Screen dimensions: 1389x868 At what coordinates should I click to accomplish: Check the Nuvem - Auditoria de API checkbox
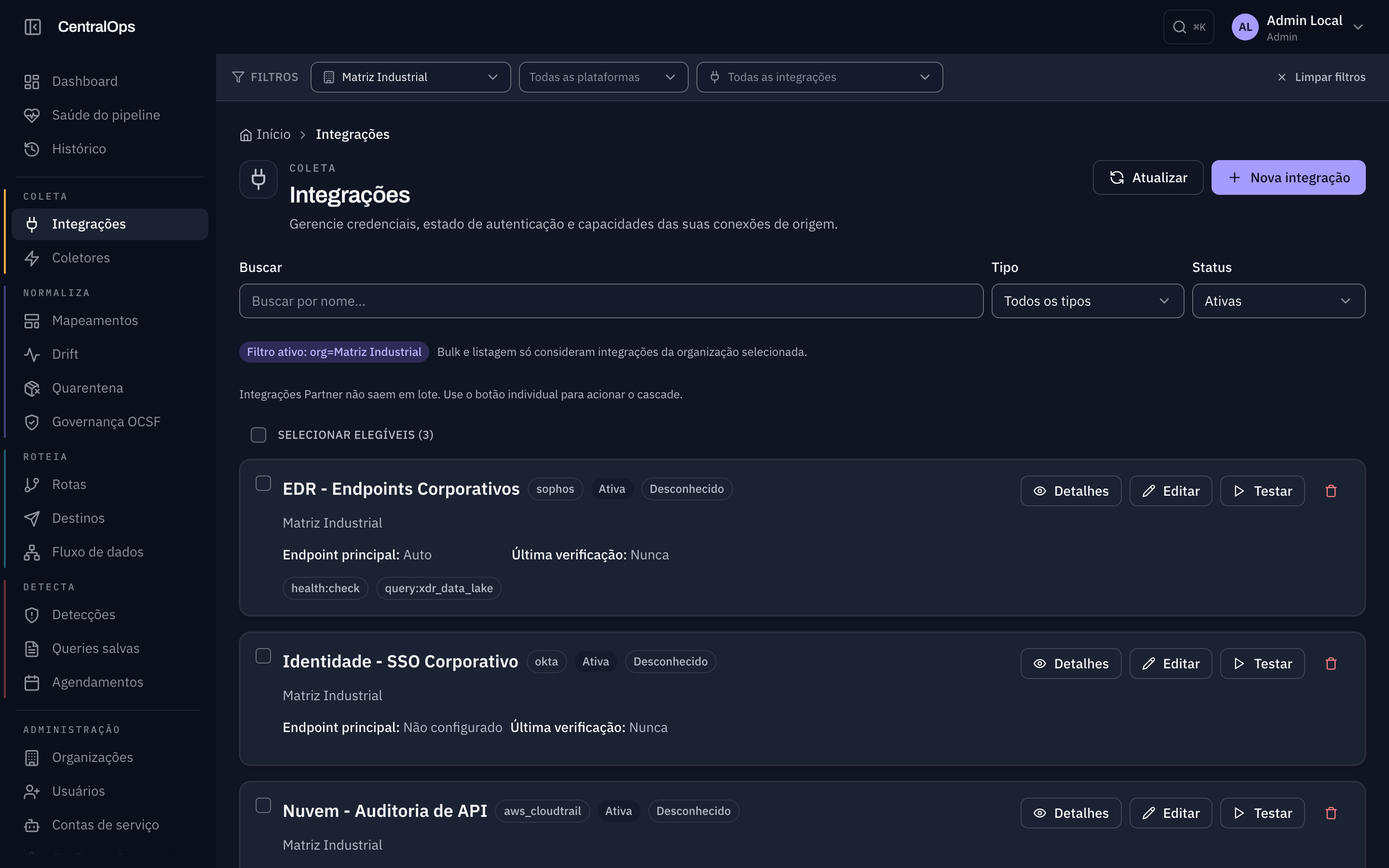pos(263,805)
